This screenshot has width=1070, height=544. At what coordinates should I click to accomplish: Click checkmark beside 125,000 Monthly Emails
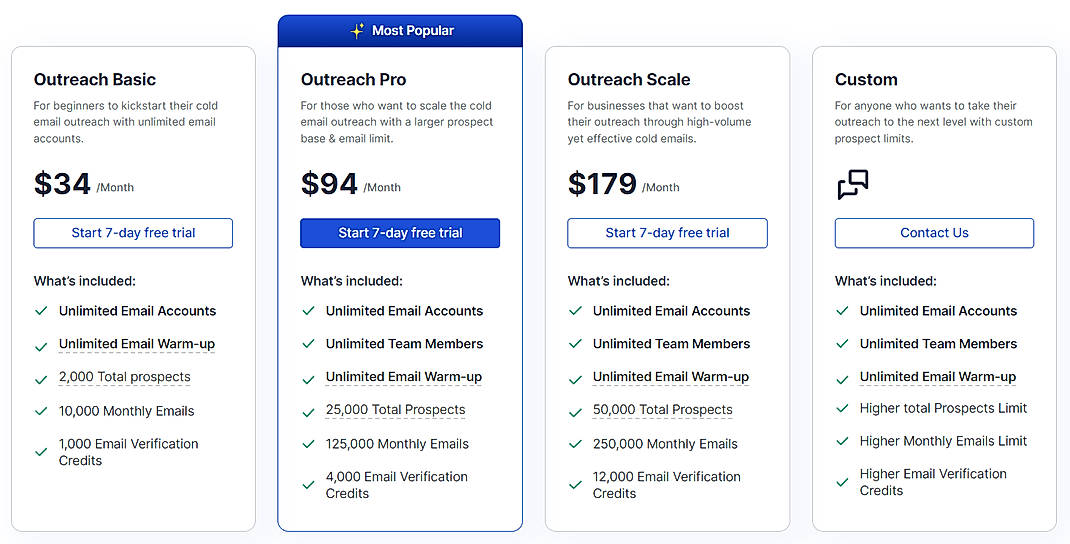[x=308, y=444]
